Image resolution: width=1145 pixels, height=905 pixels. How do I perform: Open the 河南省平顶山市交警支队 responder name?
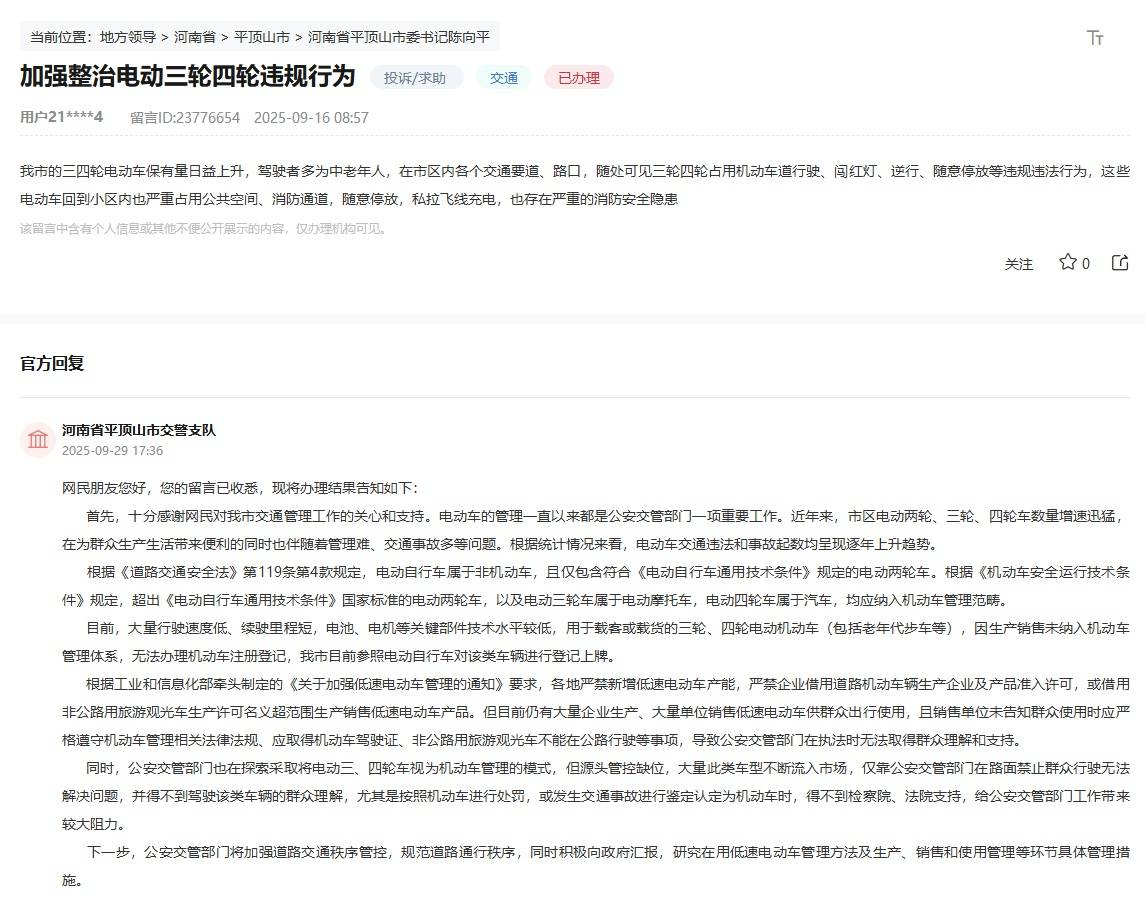[138, 430]
